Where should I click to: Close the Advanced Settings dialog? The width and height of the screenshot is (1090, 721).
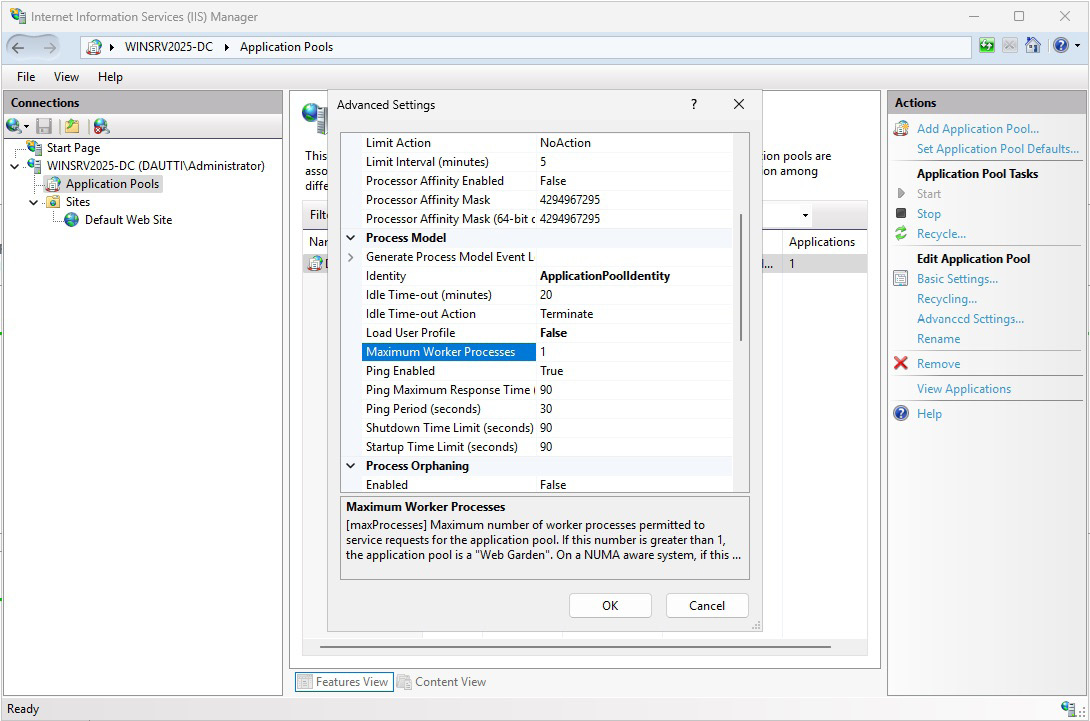pyautogui.click(x=739, y=104)
